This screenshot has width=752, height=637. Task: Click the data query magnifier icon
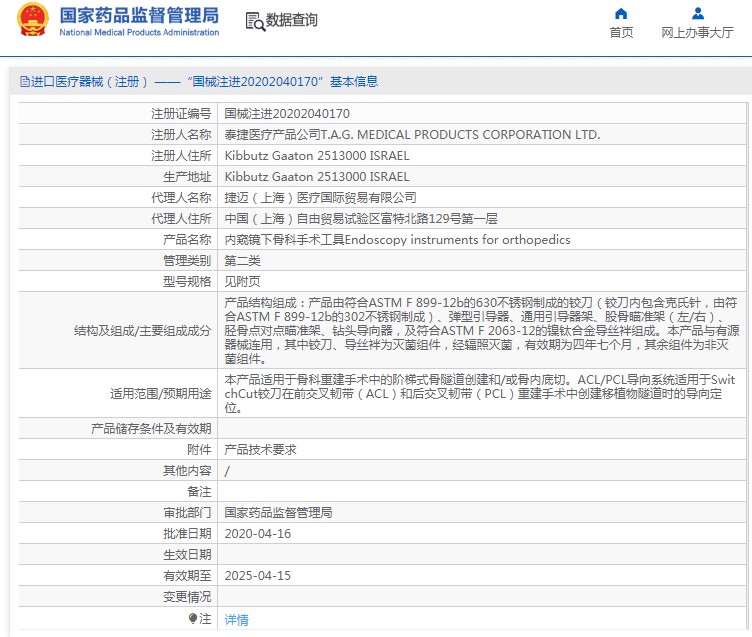coord(255,21)
